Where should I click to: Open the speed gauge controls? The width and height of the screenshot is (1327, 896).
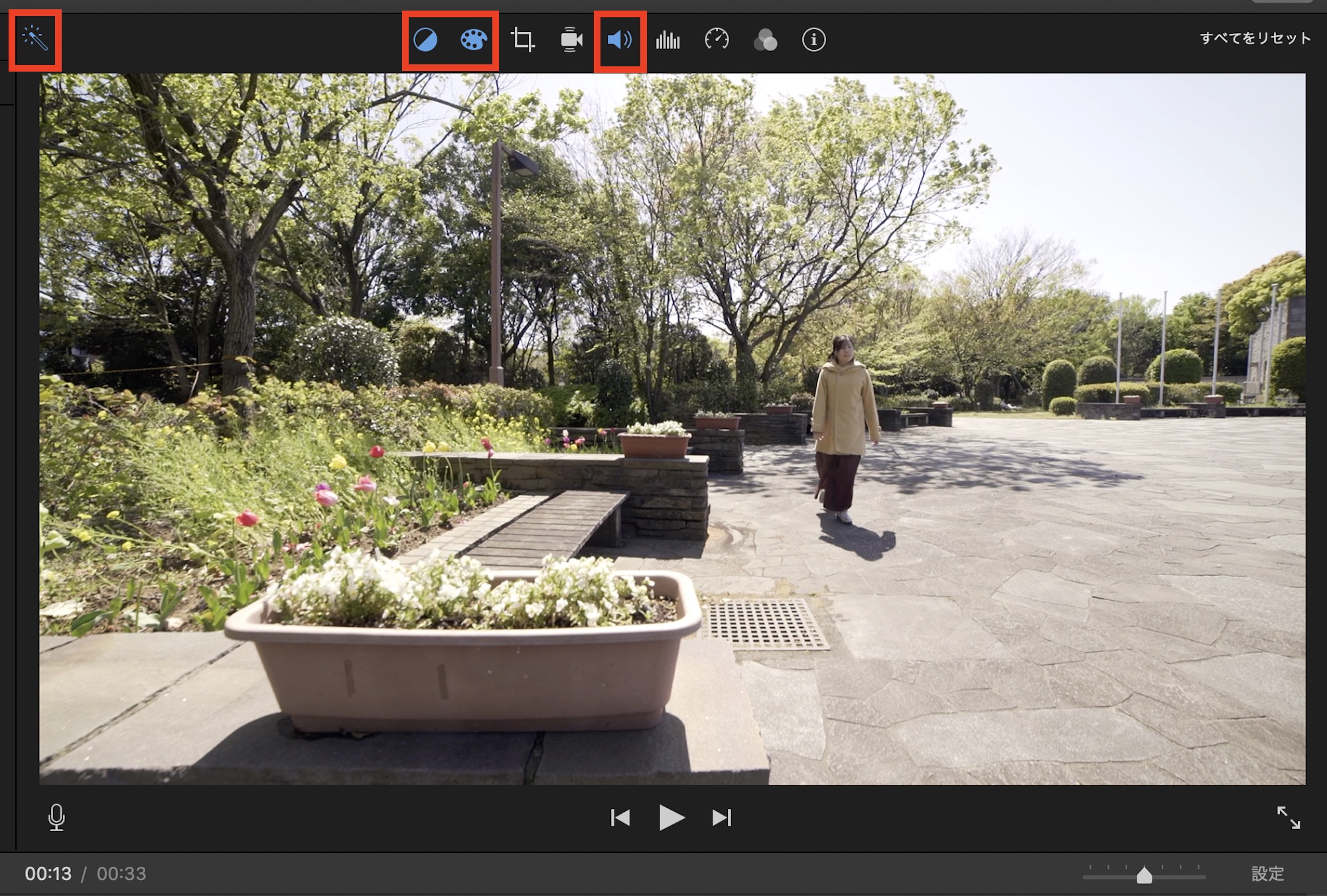717,40
